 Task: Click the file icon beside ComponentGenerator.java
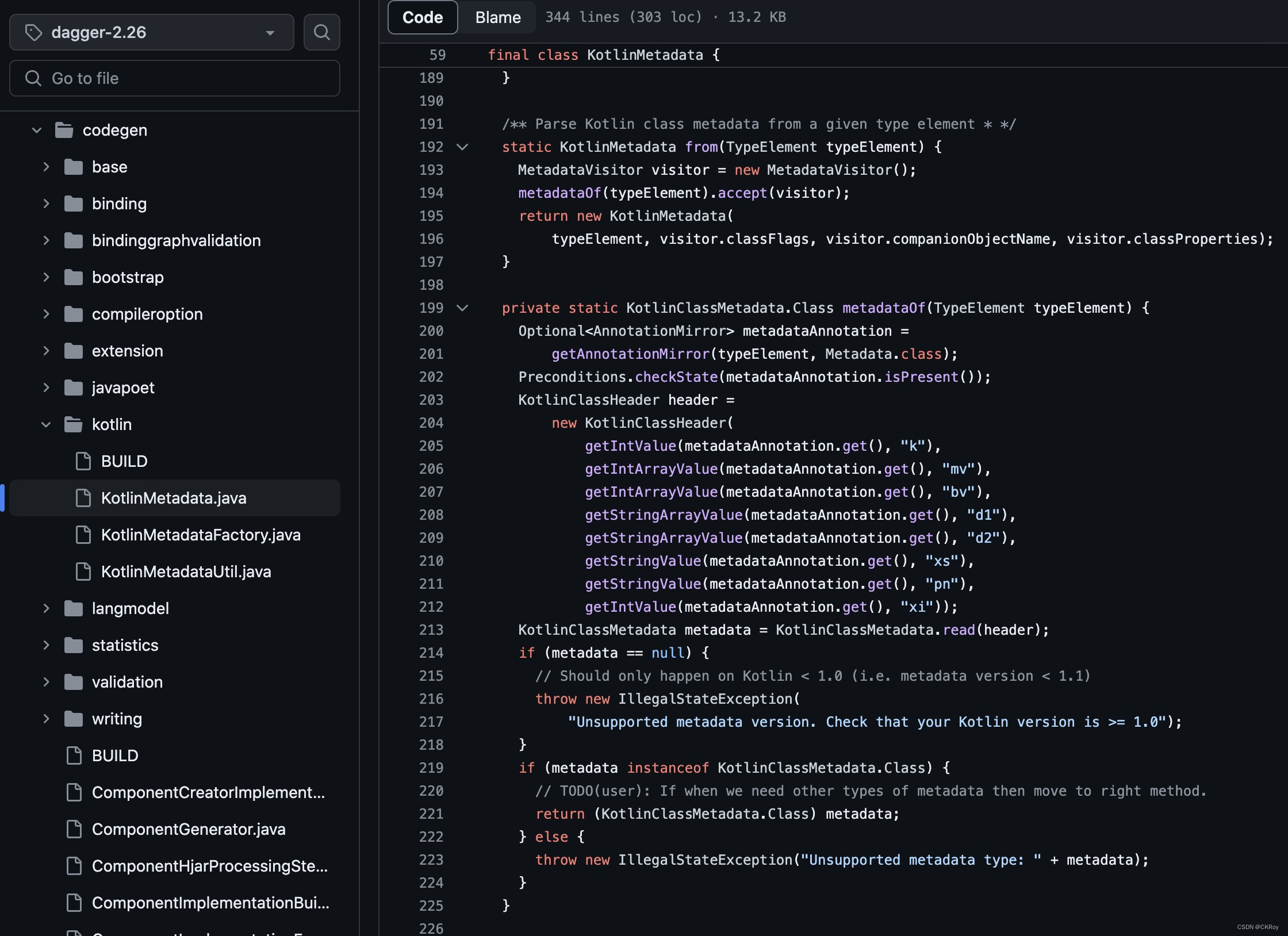74,829
